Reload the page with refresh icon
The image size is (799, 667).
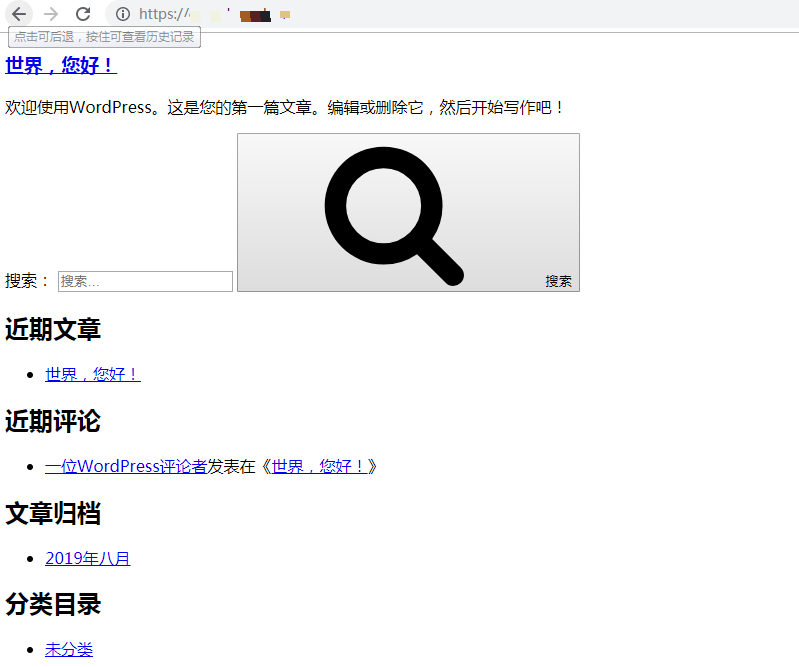click(83, 14)
